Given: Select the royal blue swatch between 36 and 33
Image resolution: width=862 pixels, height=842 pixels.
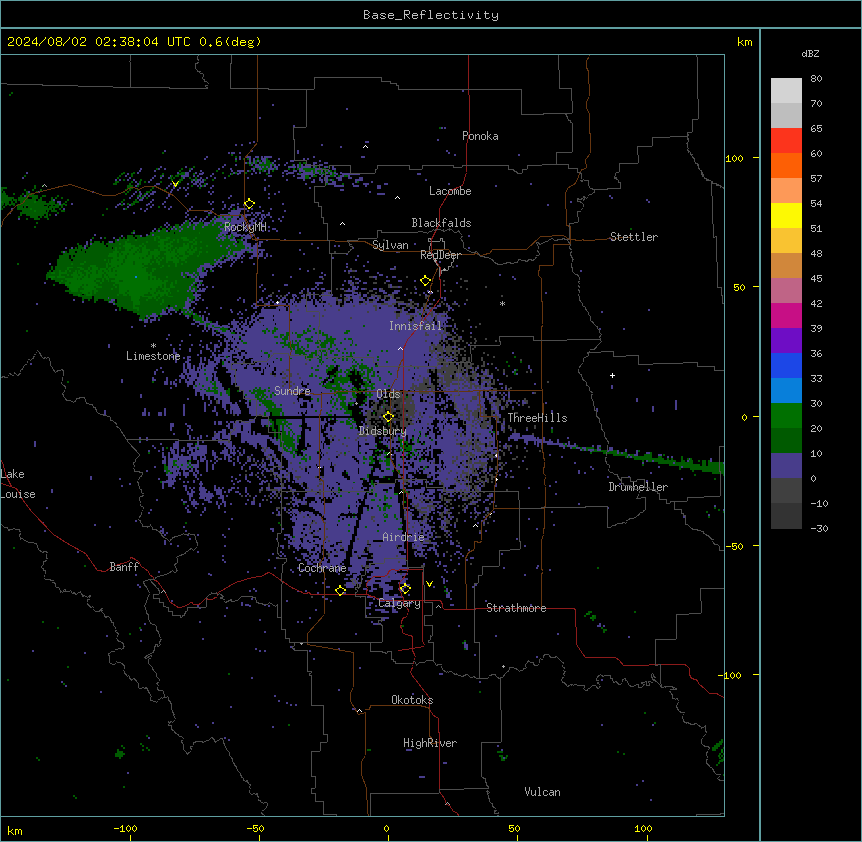Looking at the screenshot, I should point(786,365).
